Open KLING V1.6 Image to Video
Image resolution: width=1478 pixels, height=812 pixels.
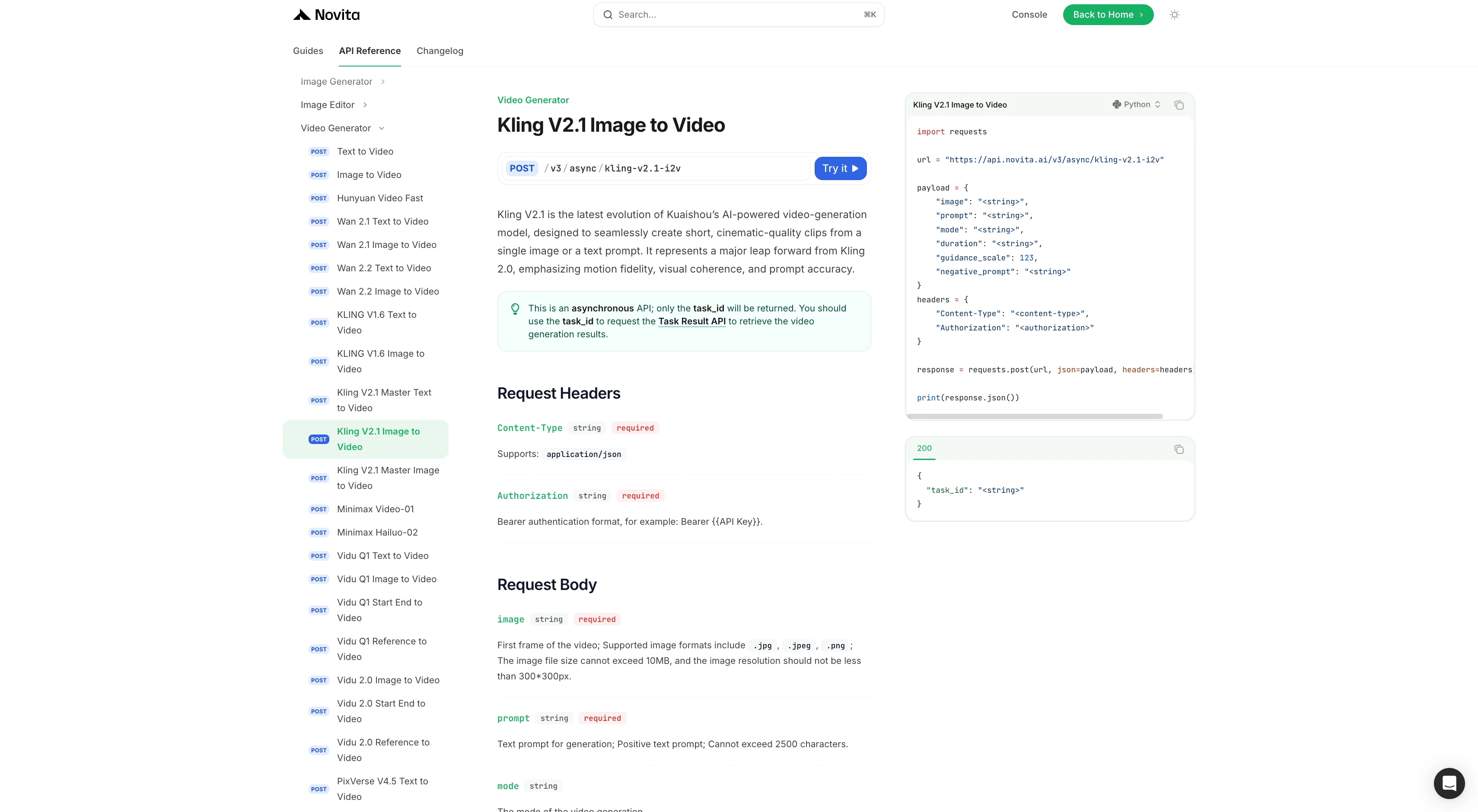[365, 361]
